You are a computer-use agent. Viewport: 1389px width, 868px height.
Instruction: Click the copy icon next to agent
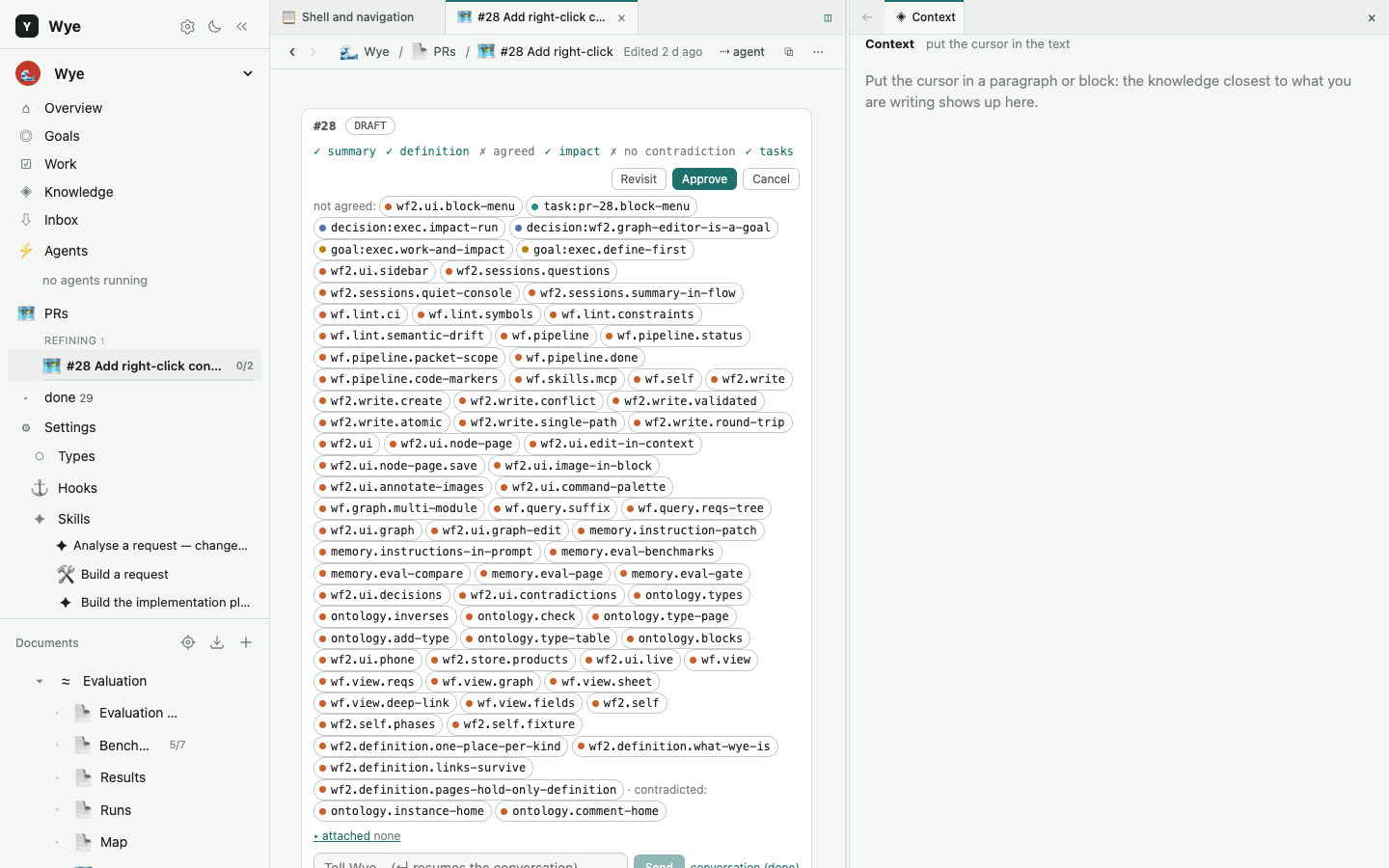(x=789, y=52)
